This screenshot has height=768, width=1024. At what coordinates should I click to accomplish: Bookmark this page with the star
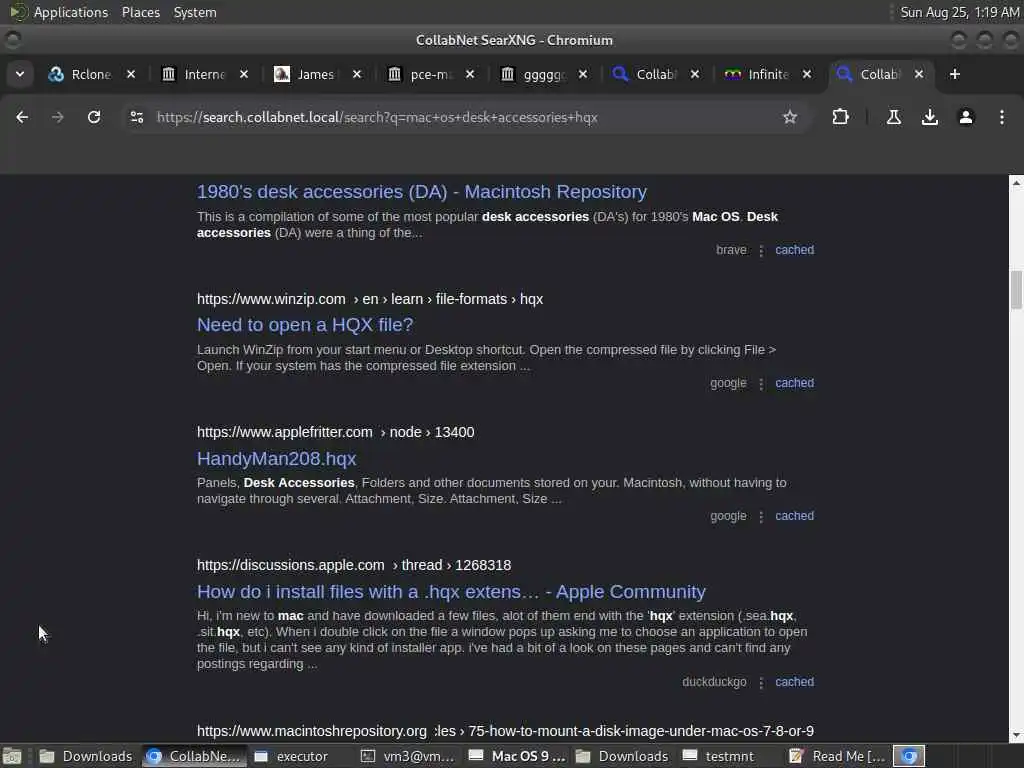click(790, 117)
